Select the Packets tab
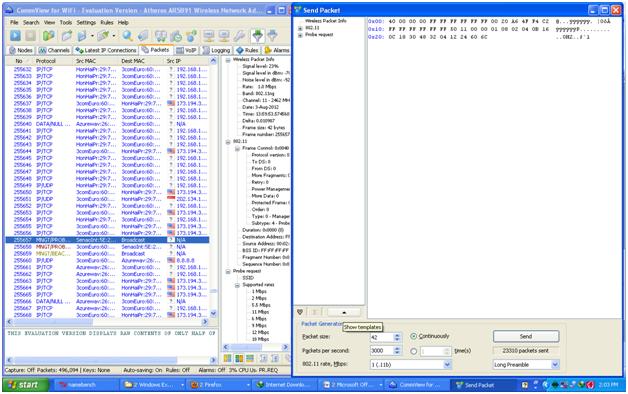This screenshot has height=394, width=628. click(155, 50)
